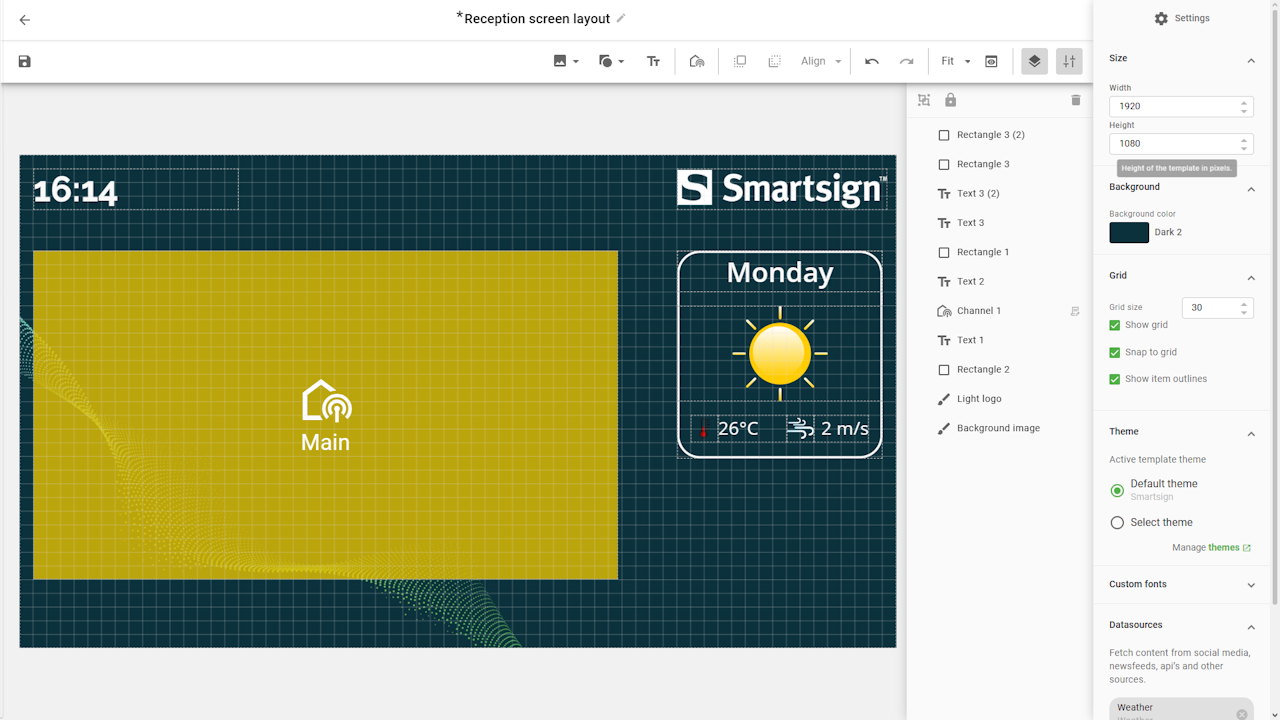Open the preview eye icon
The width and height of the screenshot is (1280, 720).
pos(991,62)
